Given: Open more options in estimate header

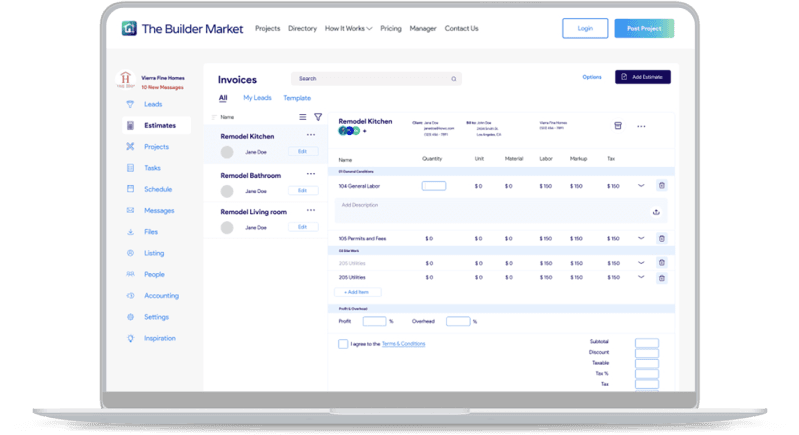Looking at the screenshot, I should pos(641,126).
